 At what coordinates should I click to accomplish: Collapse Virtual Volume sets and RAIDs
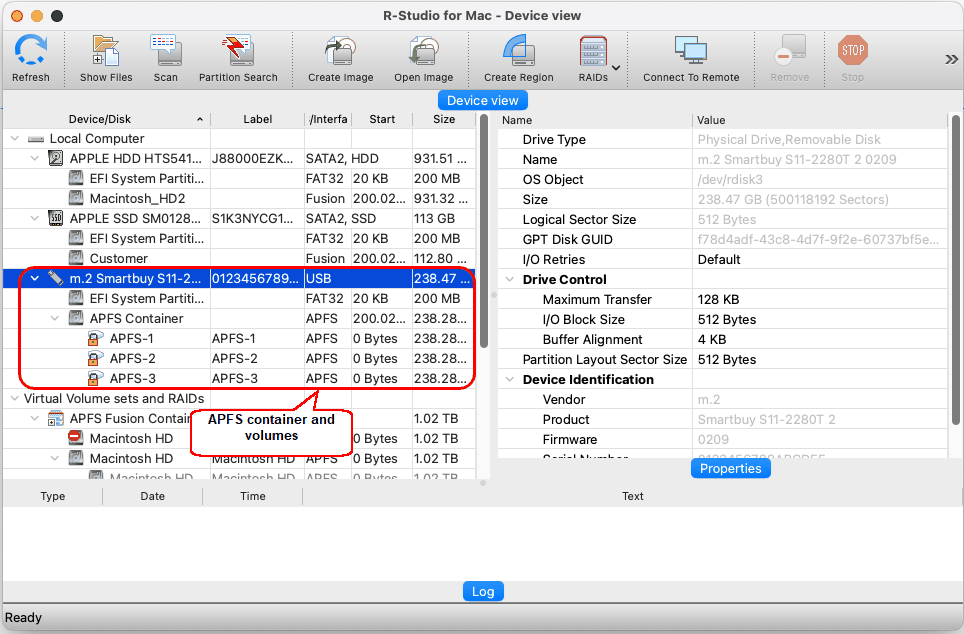pos(15,398)
